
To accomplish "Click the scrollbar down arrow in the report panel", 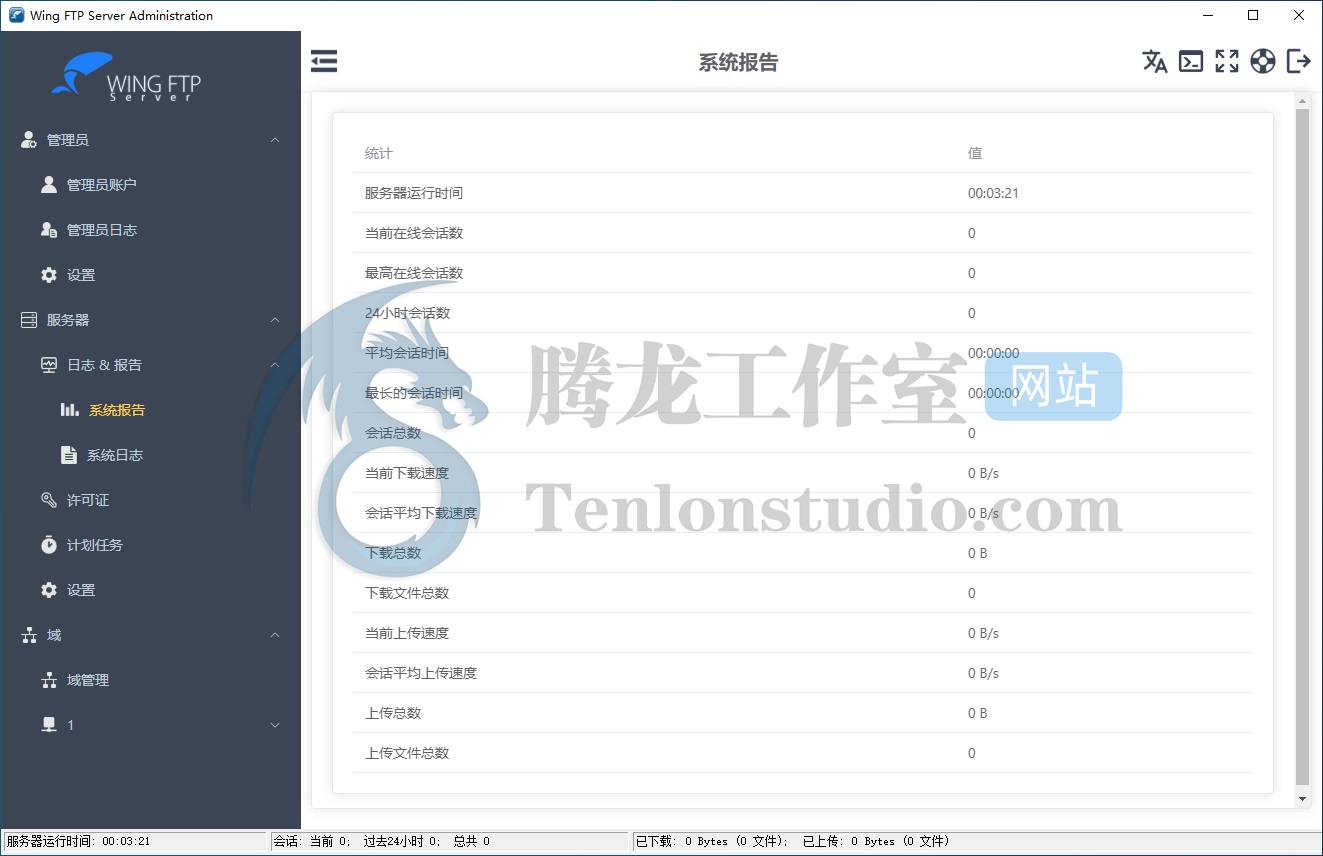I will coord(1302,799).
